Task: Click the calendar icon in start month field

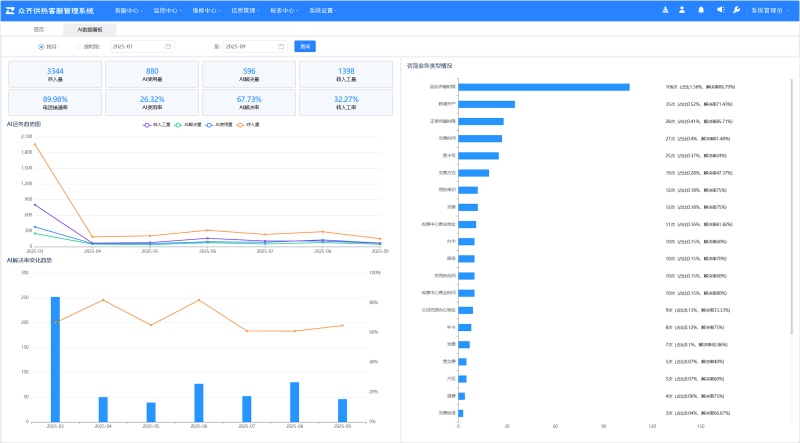Action: coord(167,46)
